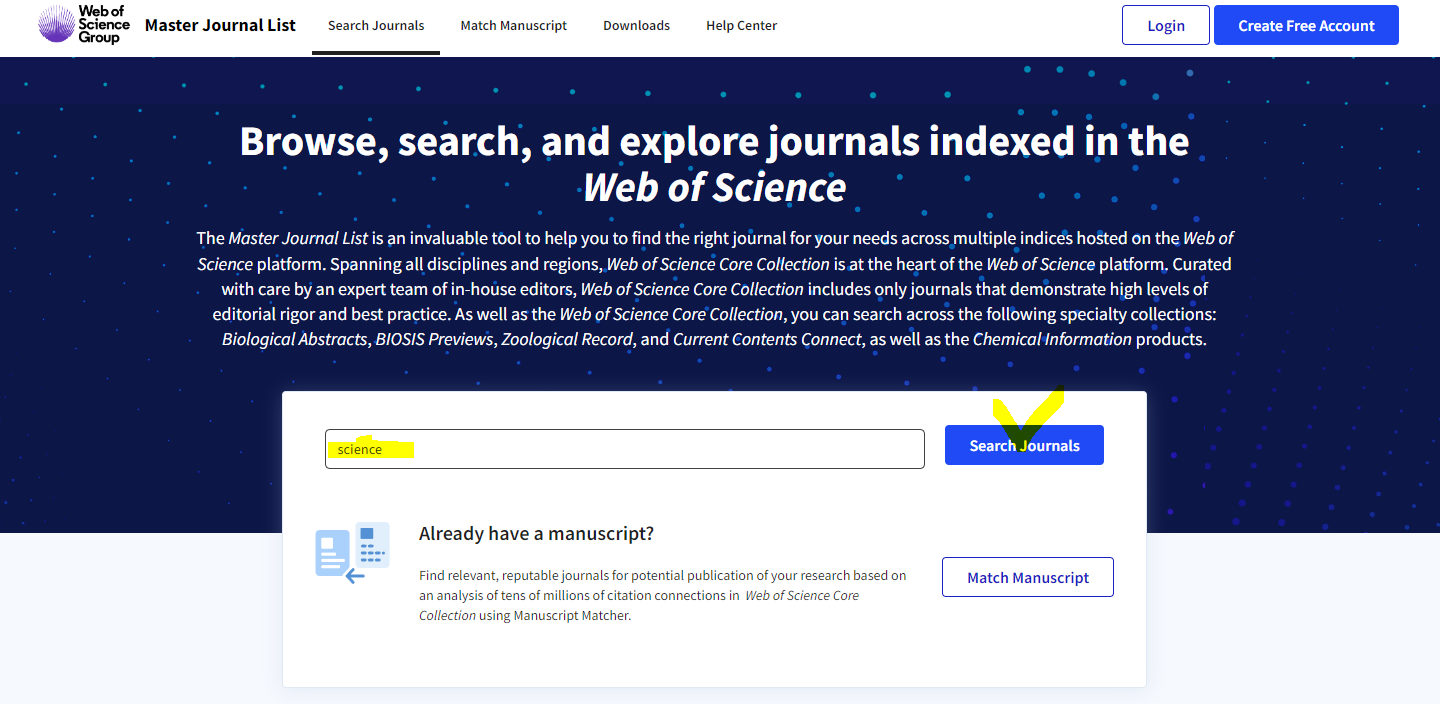Focus the journal search box containing 'science'
Viewport: 1440px width, 704px height.
[624, 449]
